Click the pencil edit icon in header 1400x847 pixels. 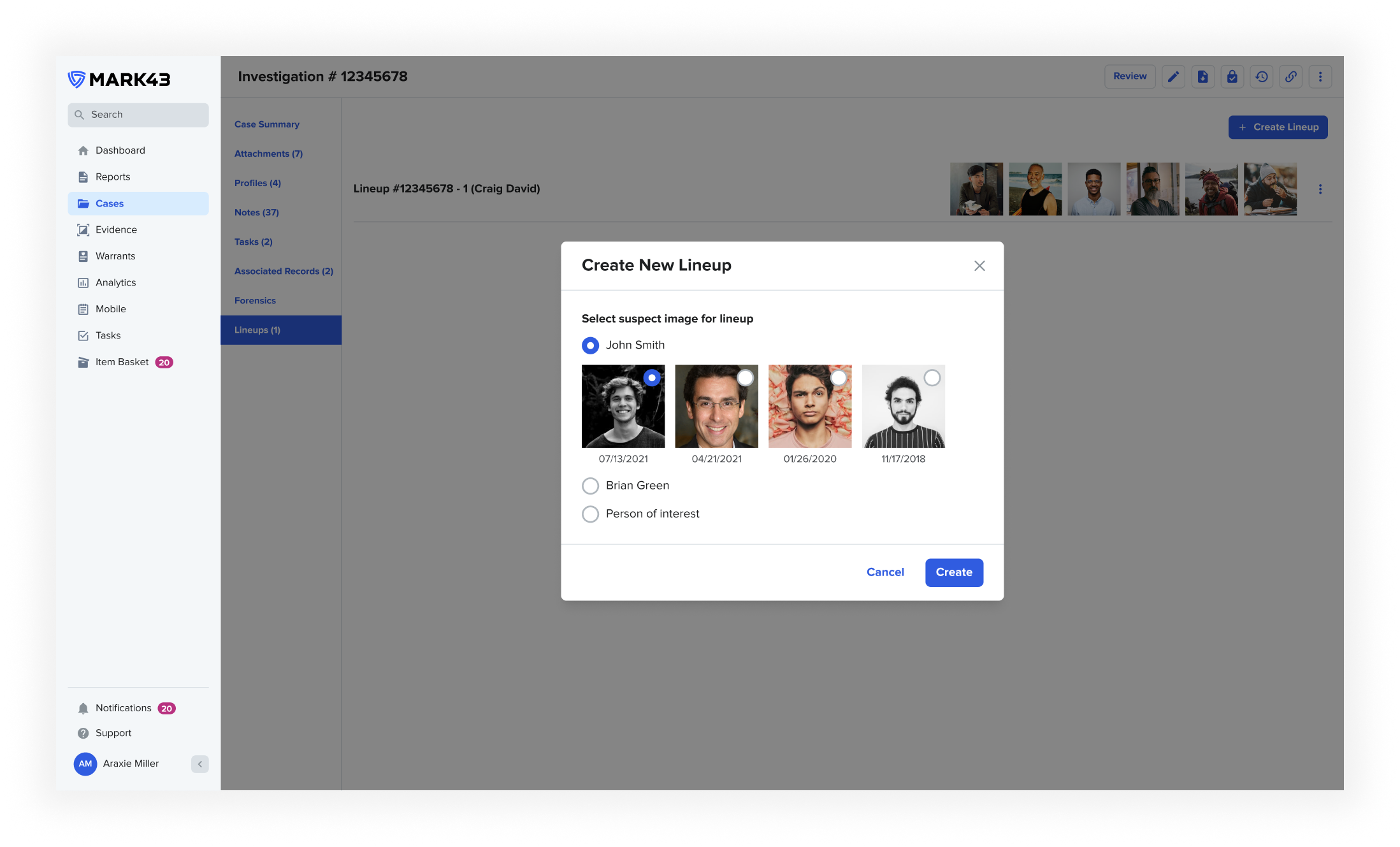[1173, 76]
